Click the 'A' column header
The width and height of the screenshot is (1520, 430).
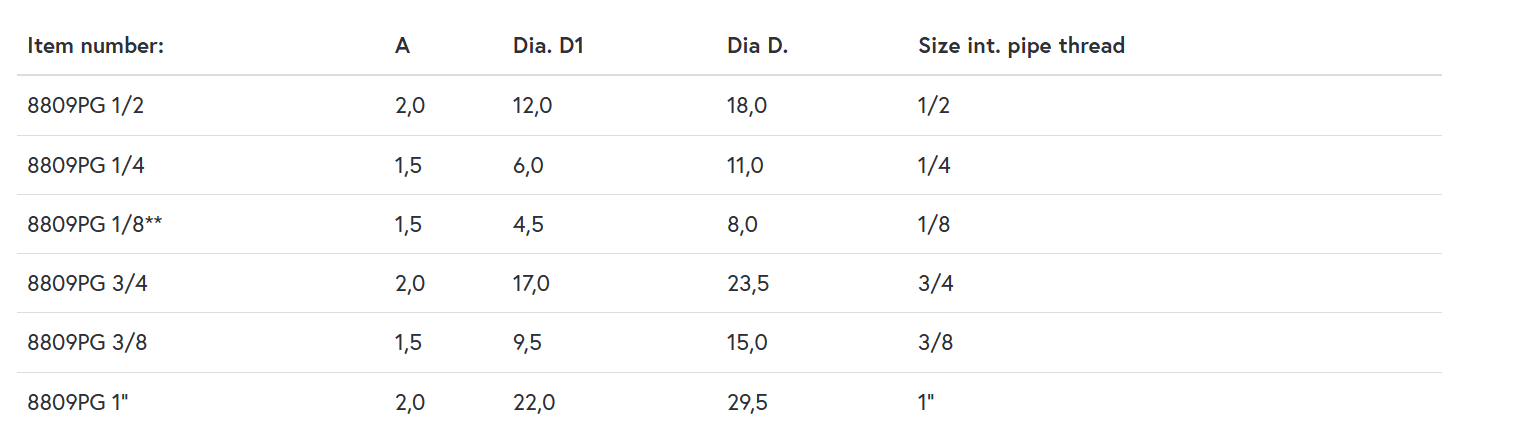(403, 46)
